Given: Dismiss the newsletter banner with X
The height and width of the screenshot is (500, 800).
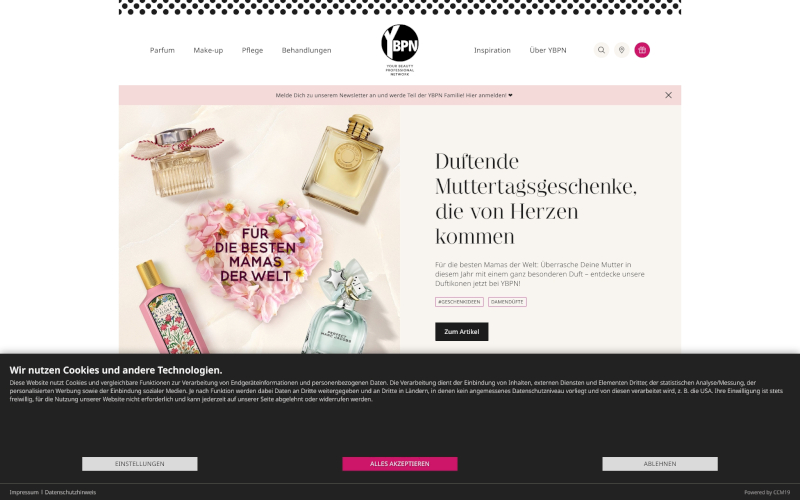Looking at the screenshot, I should coord(668,95).
